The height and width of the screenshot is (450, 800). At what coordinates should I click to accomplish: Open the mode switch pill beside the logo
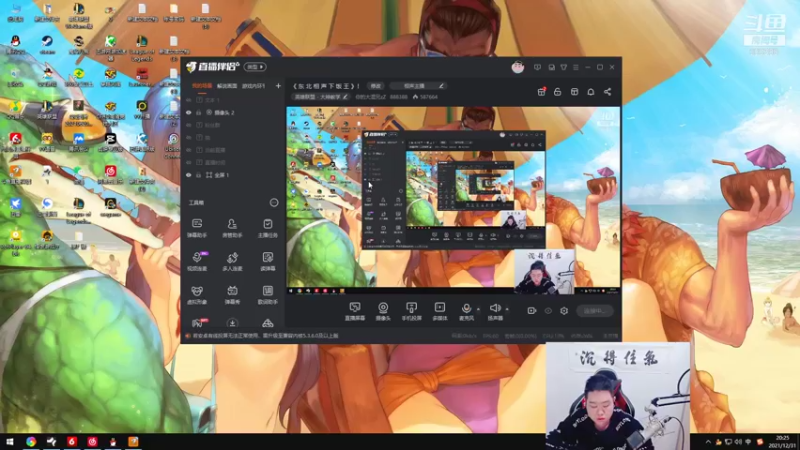pyautogui.click(x=255, y=67)
